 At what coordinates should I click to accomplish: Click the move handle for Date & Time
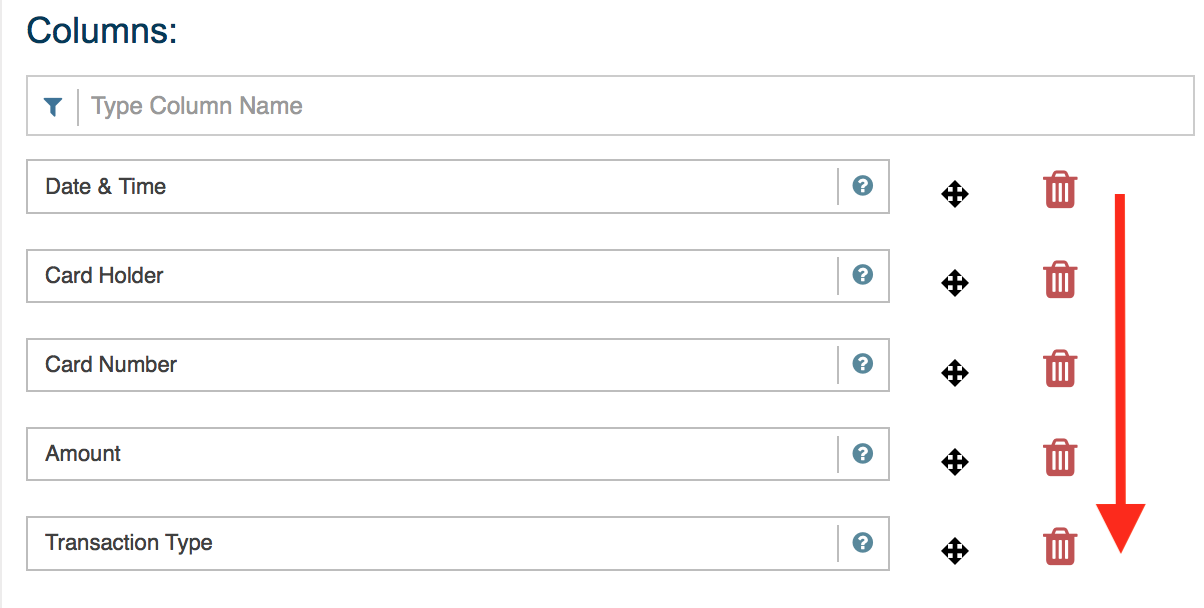955,194
